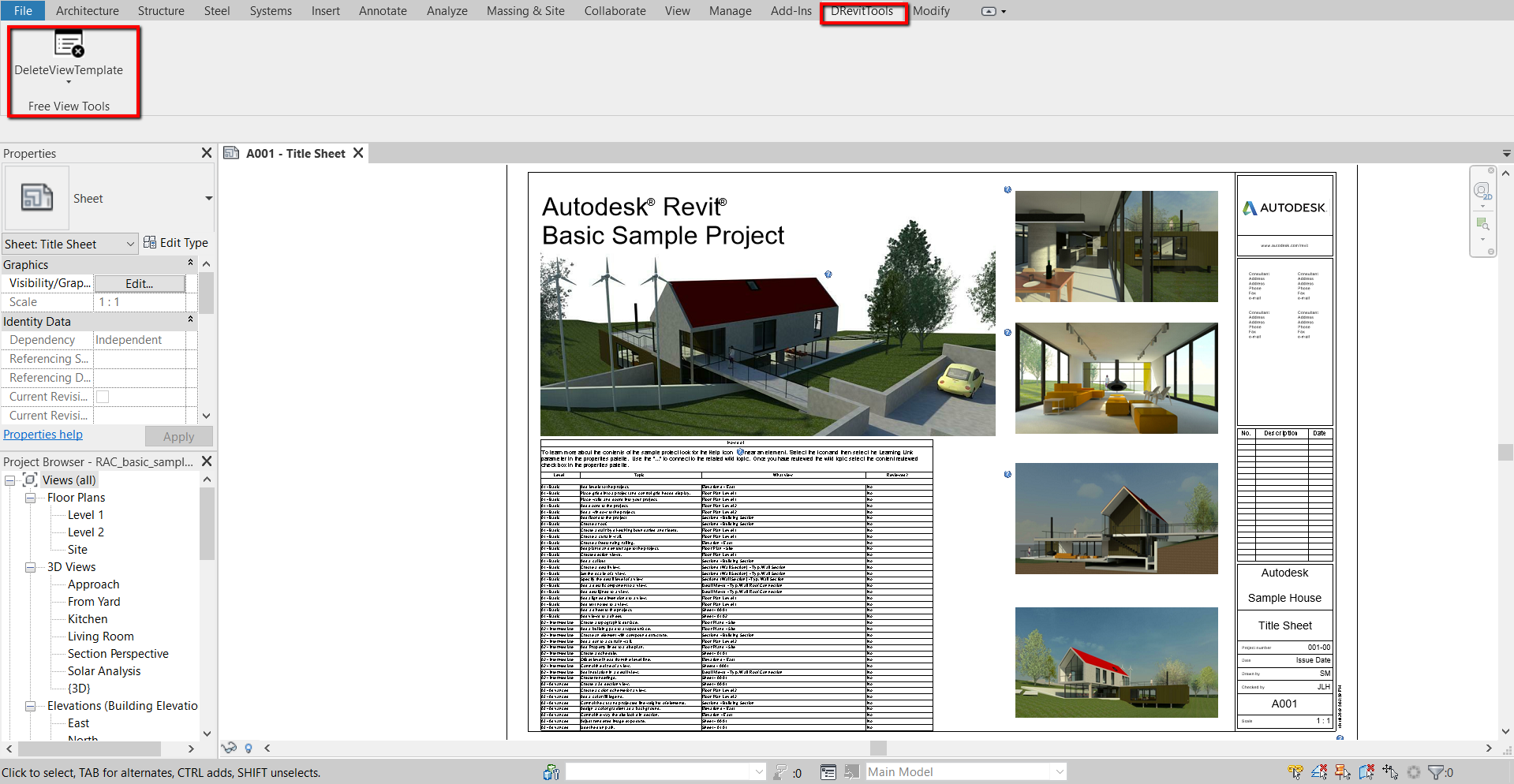Toggle drag elements on selection
The height and width of the screenshot is (784, 1514).
[x=1389, y=772]
